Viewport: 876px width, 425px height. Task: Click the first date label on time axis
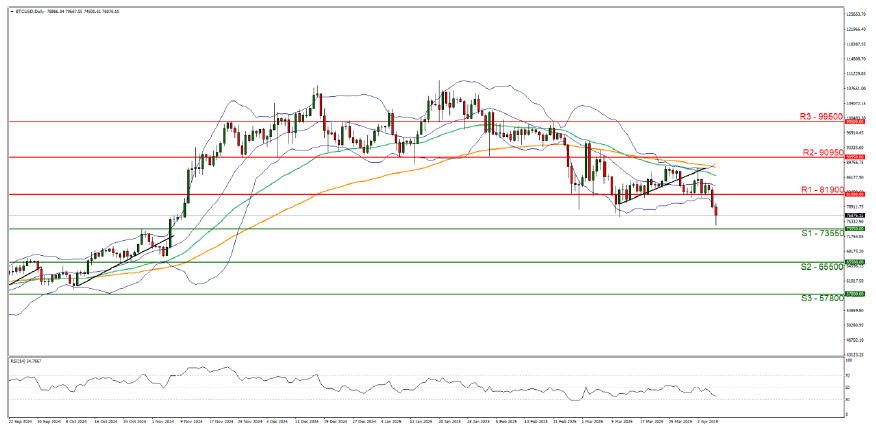tap(18, 420)
